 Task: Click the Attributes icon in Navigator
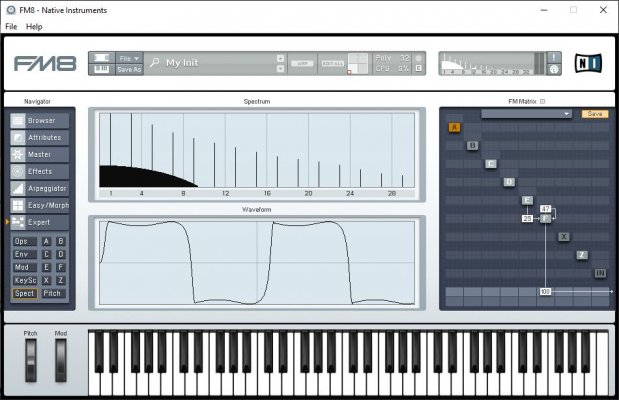tap(18, 137)
